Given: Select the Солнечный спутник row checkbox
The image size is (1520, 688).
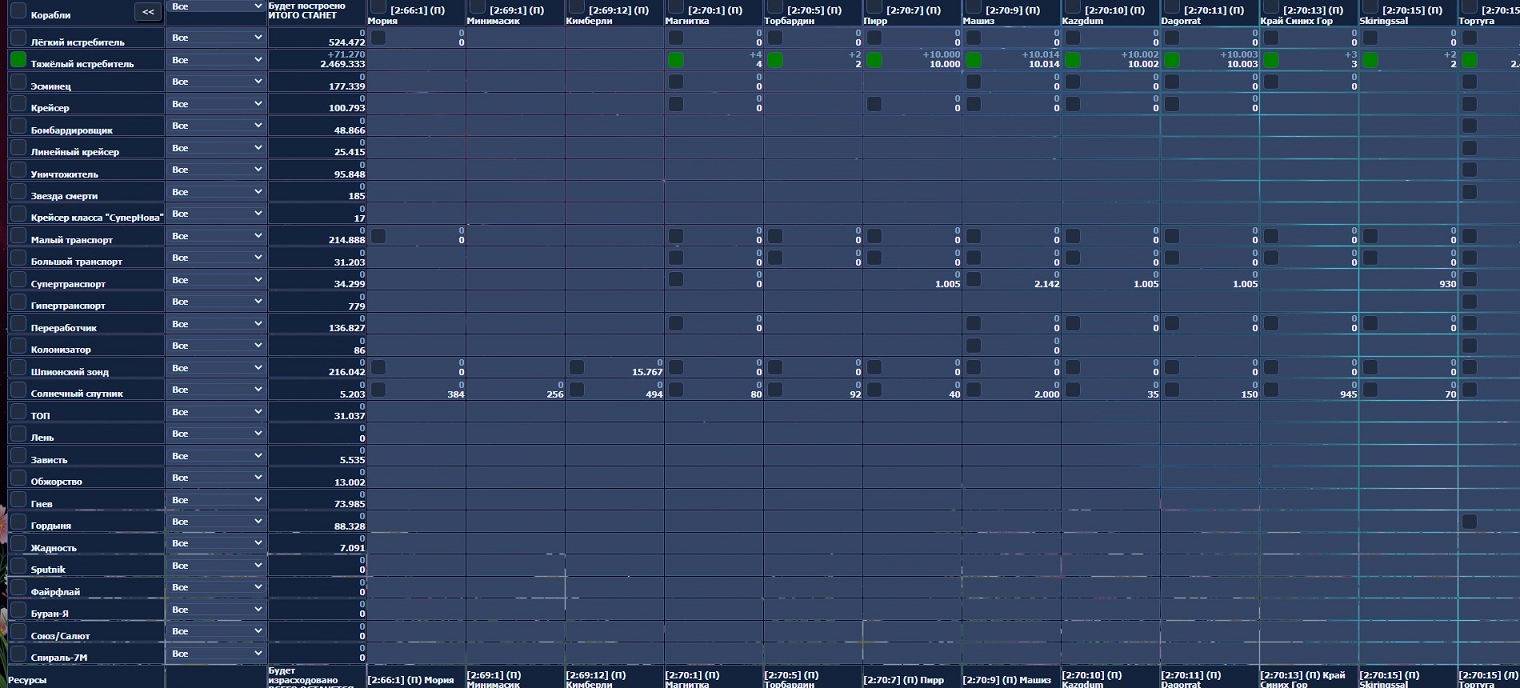Looking at the screenshot, I should click(x=18, y=390).
